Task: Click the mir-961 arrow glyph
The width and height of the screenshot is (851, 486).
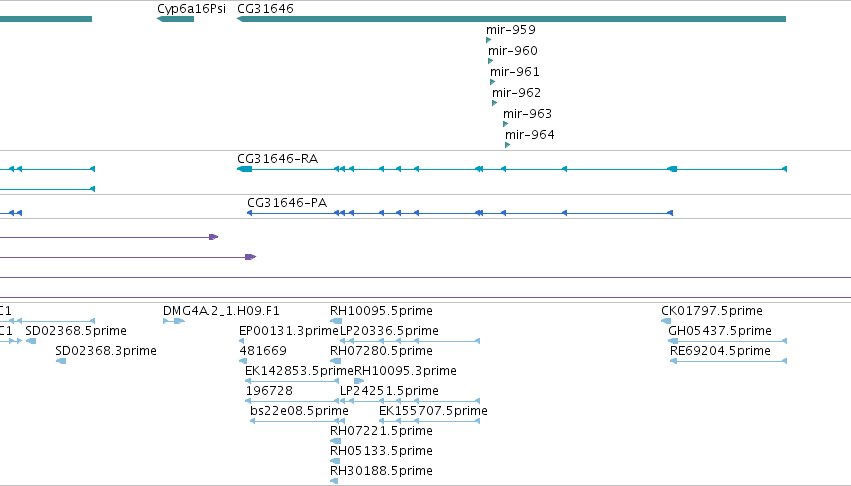Action: (492, 82)
